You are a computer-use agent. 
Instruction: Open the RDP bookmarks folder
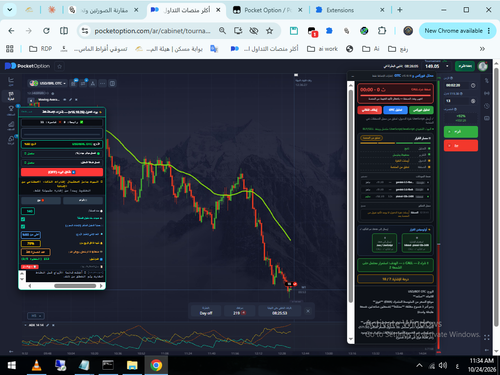(40, 49)
